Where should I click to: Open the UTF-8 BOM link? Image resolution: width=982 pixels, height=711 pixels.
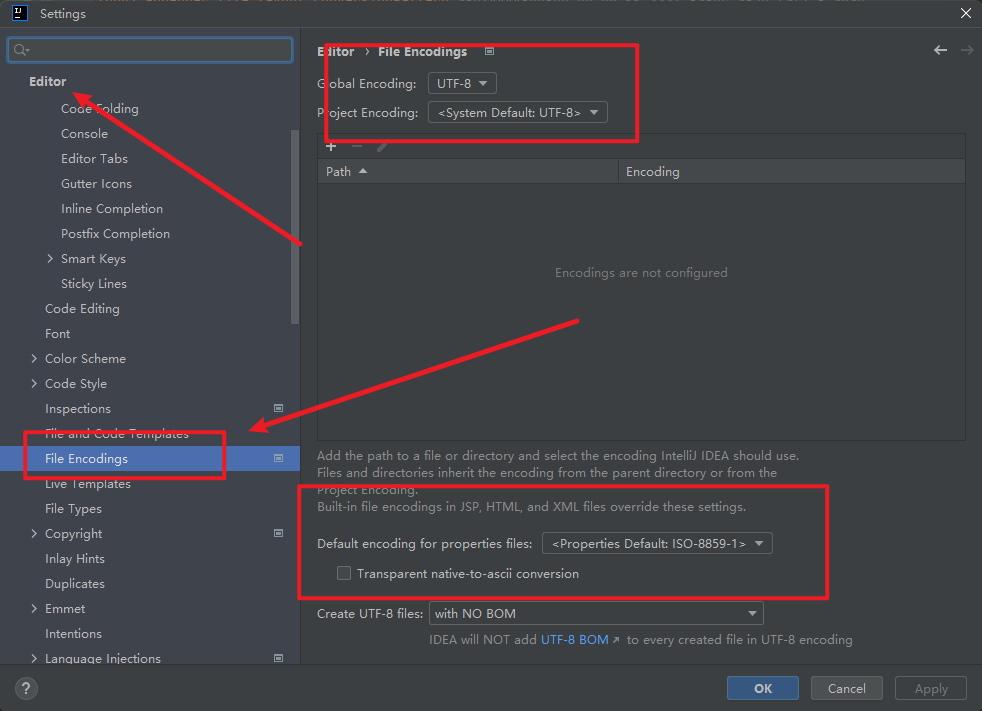pyautogui.click(x=574, y=640)
